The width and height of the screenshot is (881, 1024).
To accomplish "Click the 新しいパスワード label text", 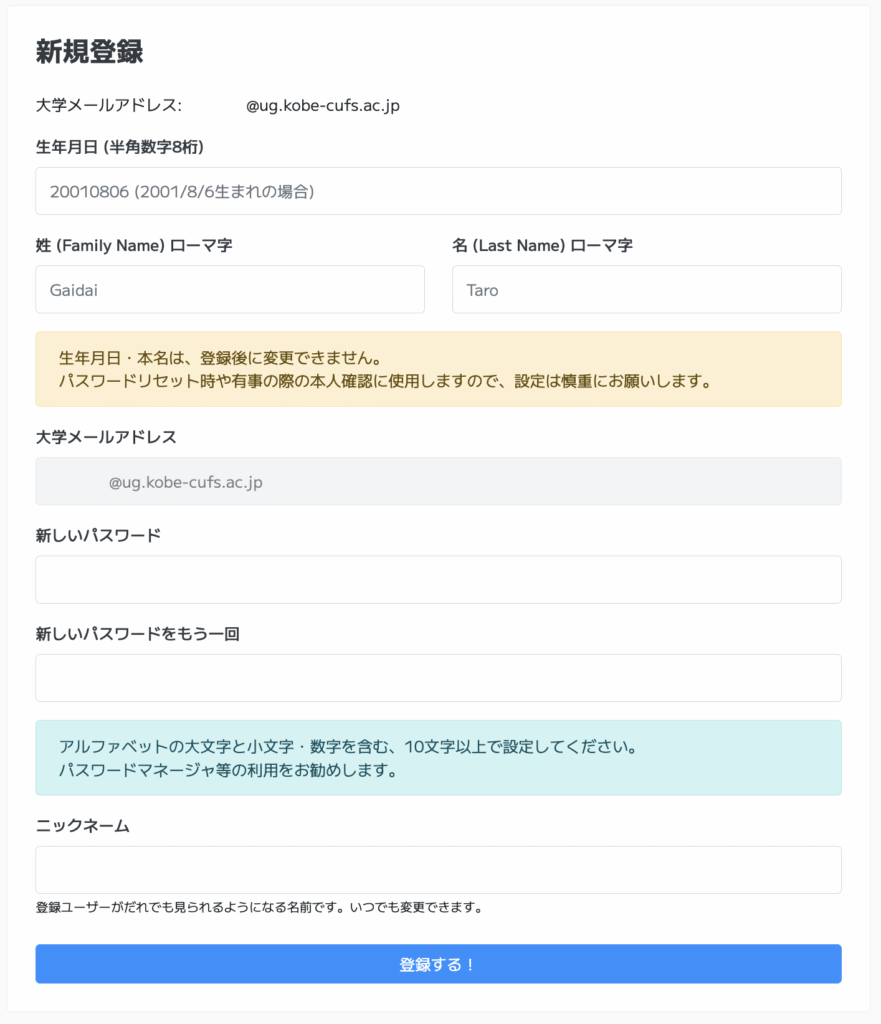I will click(x=98, y=536).
